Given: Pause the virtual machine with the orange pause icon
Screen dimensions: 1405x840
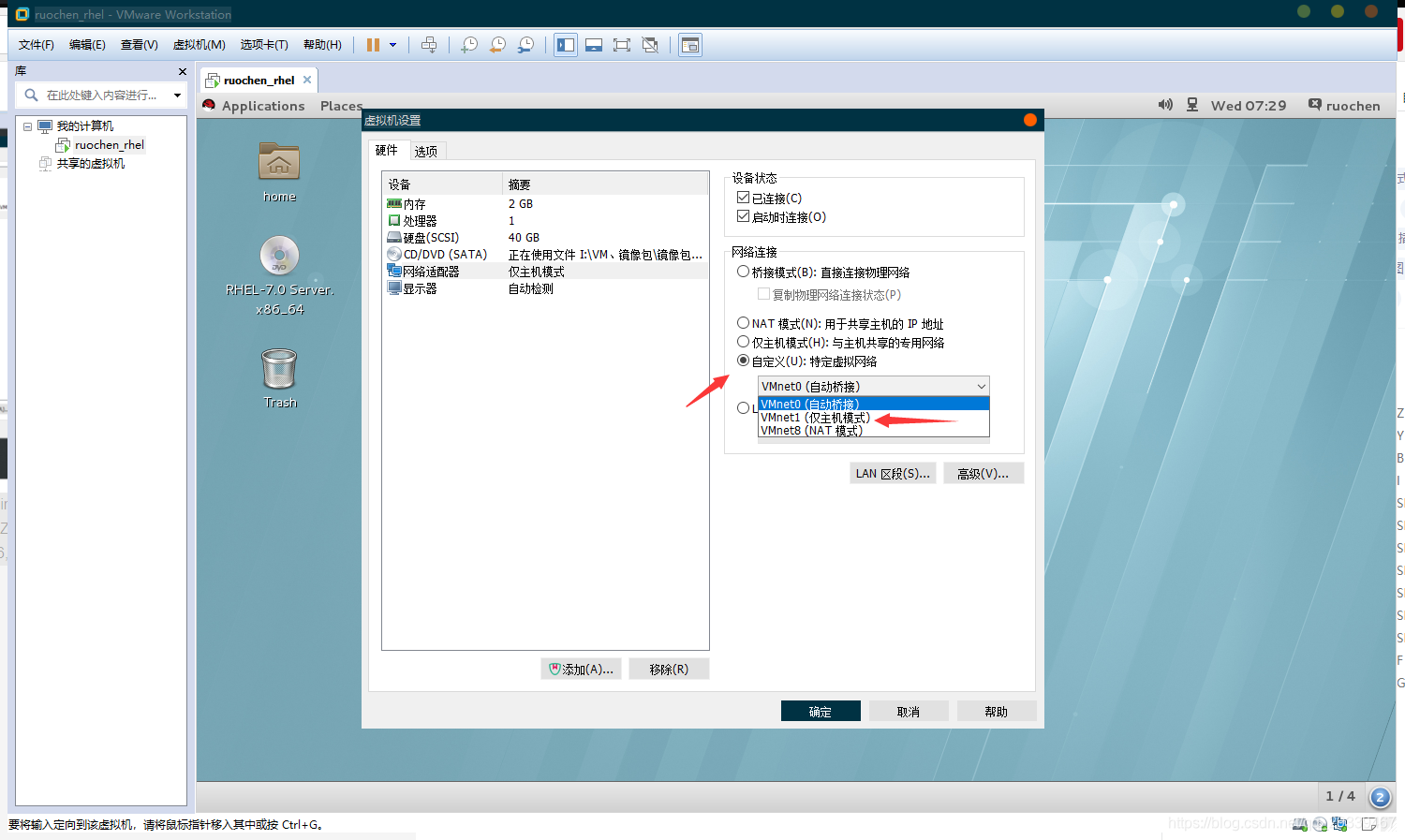Looking at the screenshot, I should click(x=373, y=45).
